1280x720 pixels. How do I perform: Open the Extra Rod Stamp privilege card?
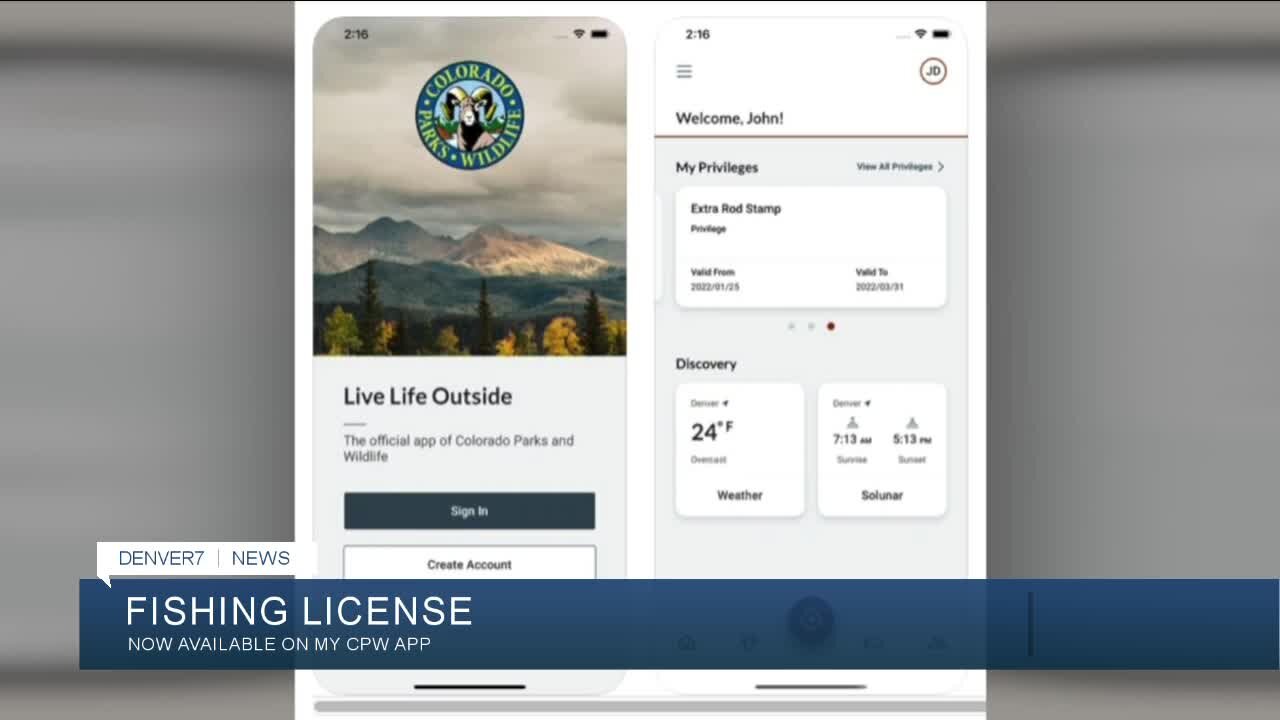810,246
